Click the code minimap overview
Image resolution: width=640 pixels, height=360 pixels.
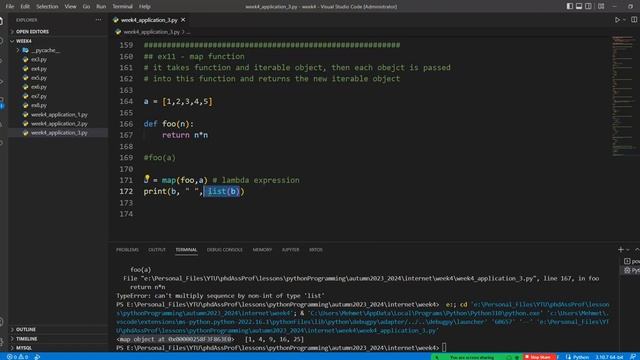click(624, 96)
